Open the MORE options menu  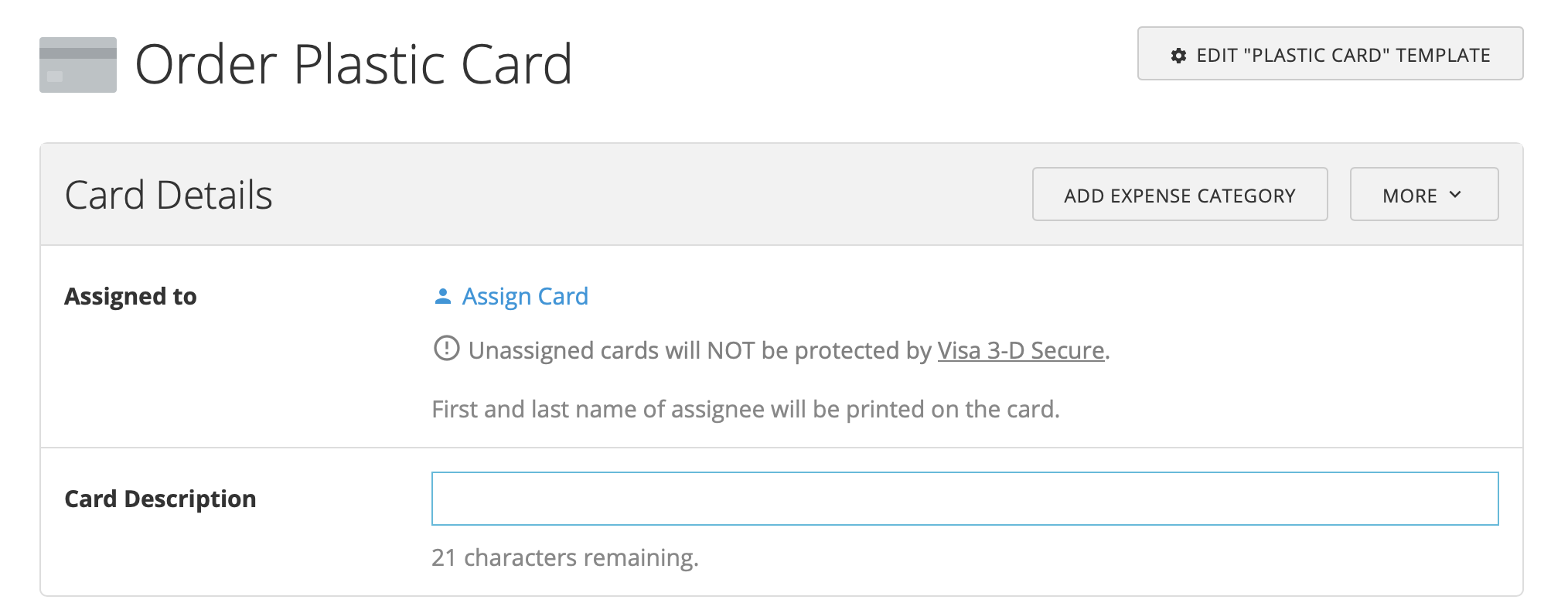1423,195
